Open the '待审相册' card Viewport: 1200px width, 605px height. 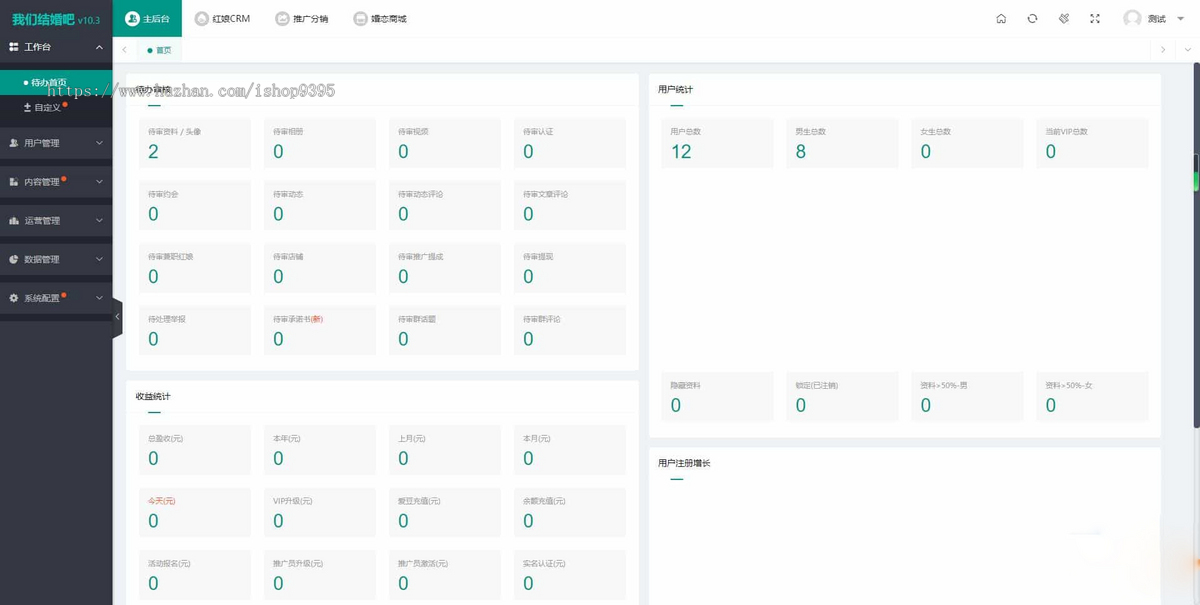click(x=320, y=143)
